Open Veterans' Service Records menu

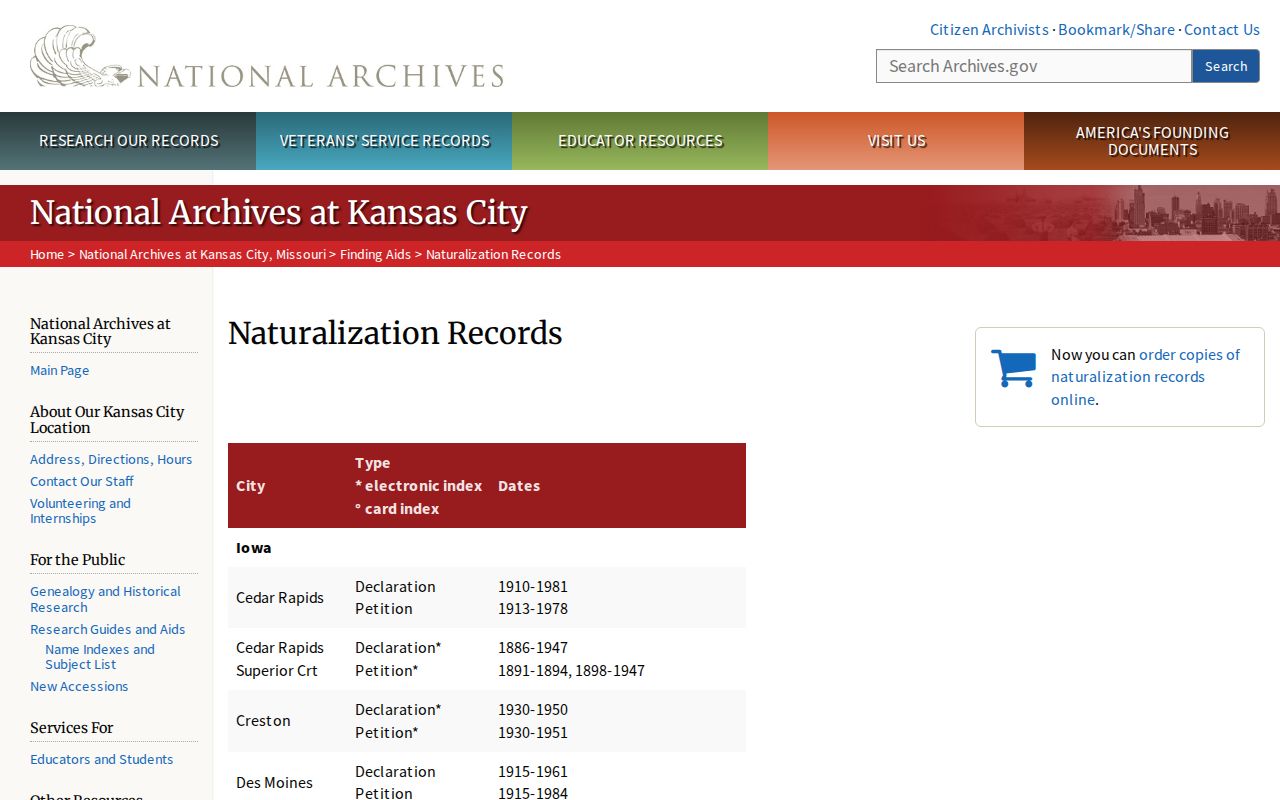[384, 141]
